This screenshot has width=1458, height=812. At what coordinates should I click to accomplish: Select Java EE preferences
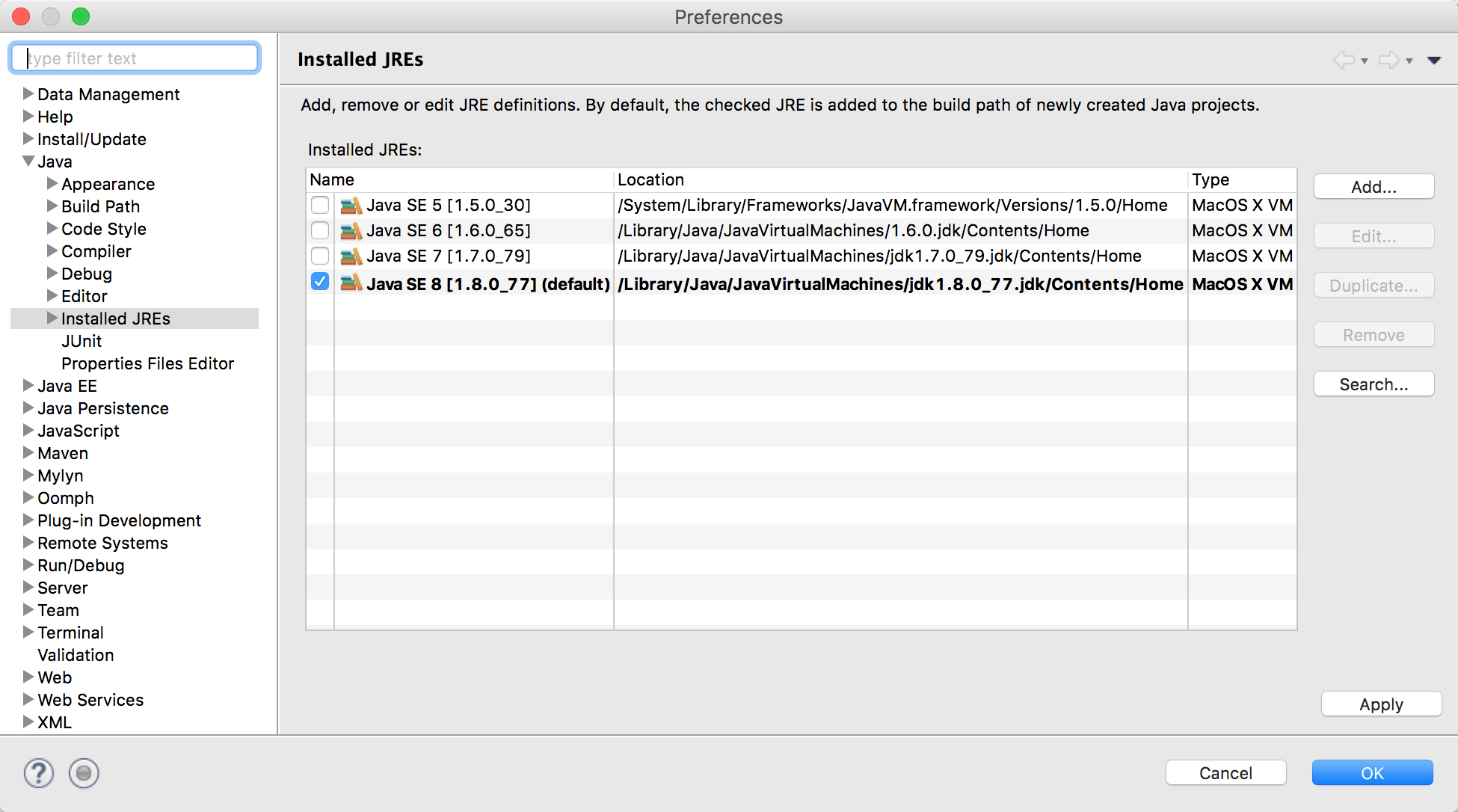point(67,386)
